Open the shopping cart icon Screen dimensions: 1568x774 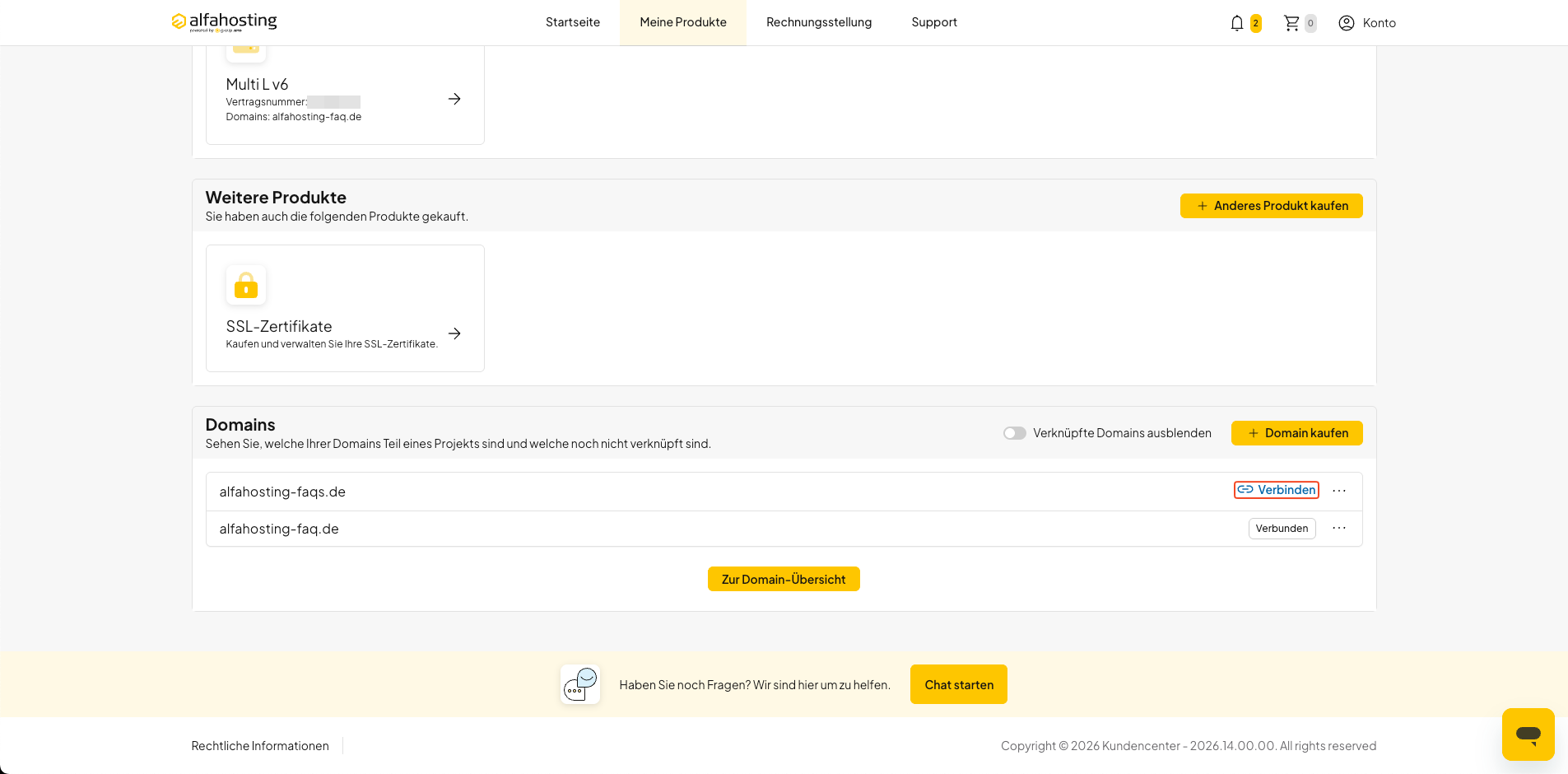tap(1291, 23)
